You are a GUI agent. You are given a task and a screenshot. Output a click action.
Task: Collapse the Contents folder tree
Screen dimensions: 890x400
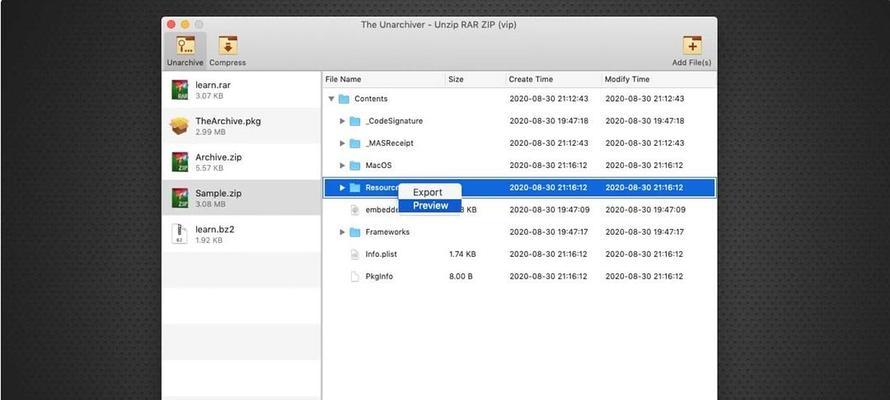tap(331, 99)
